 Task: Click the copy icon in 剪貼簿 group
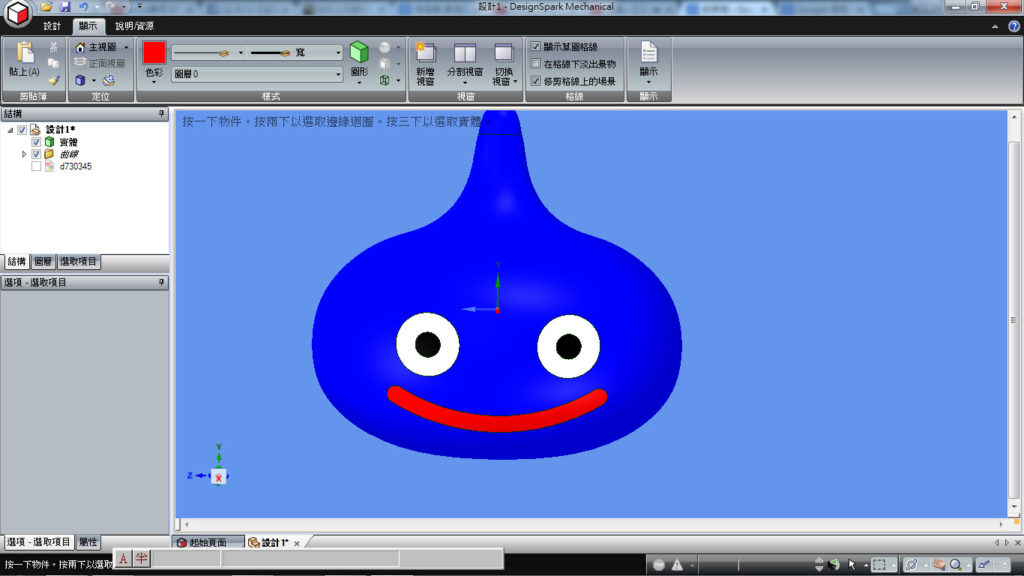click(x=54, y=63)
